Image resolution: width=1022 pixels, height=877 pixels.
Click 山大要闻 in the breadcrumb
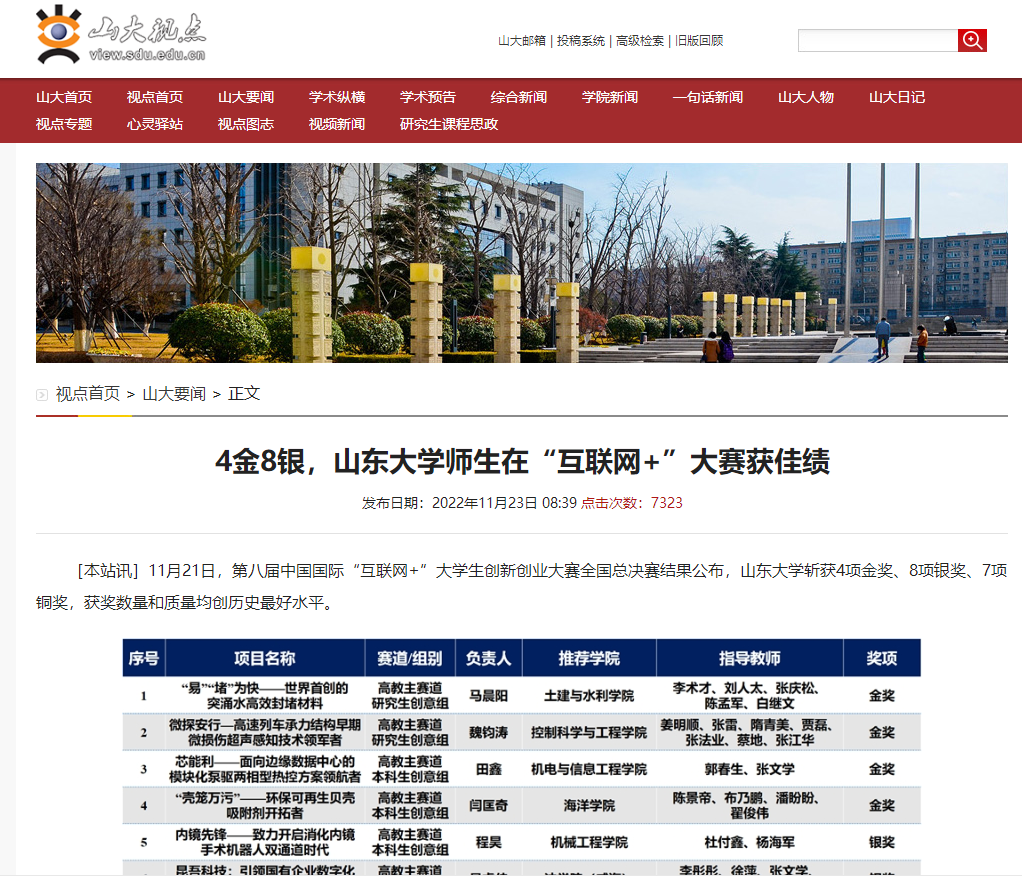click(x=174, y=394)
